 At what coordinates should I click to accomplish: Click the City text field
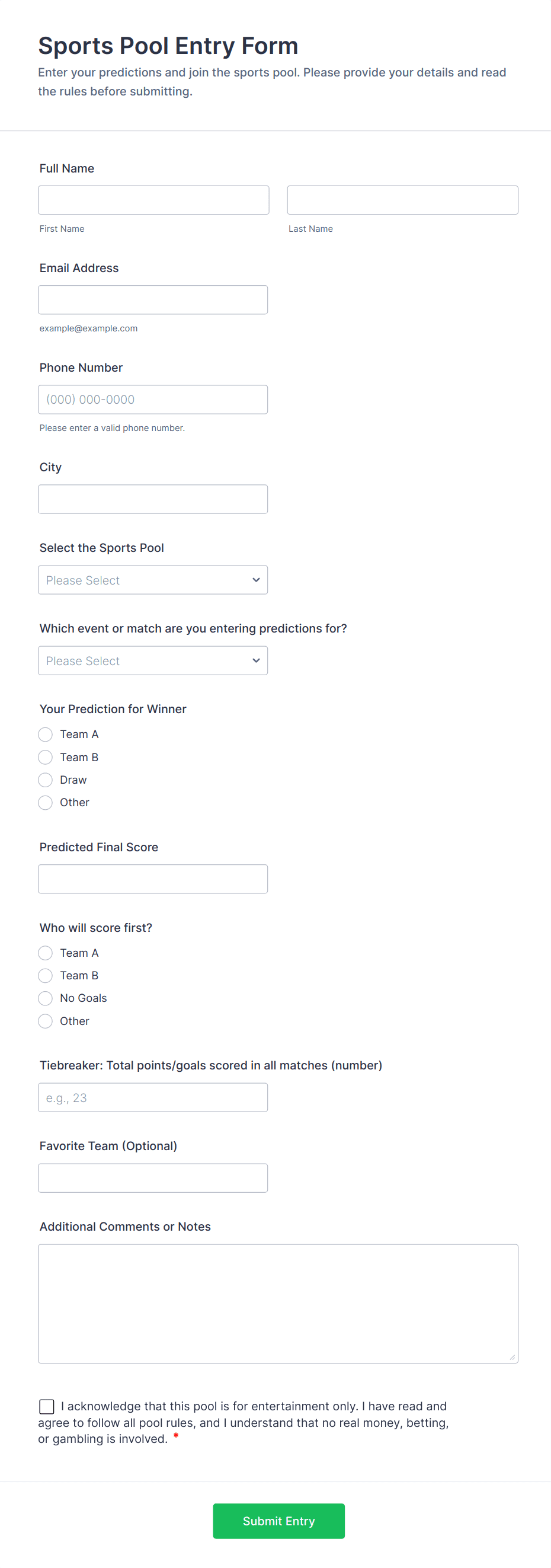(153, 499)
